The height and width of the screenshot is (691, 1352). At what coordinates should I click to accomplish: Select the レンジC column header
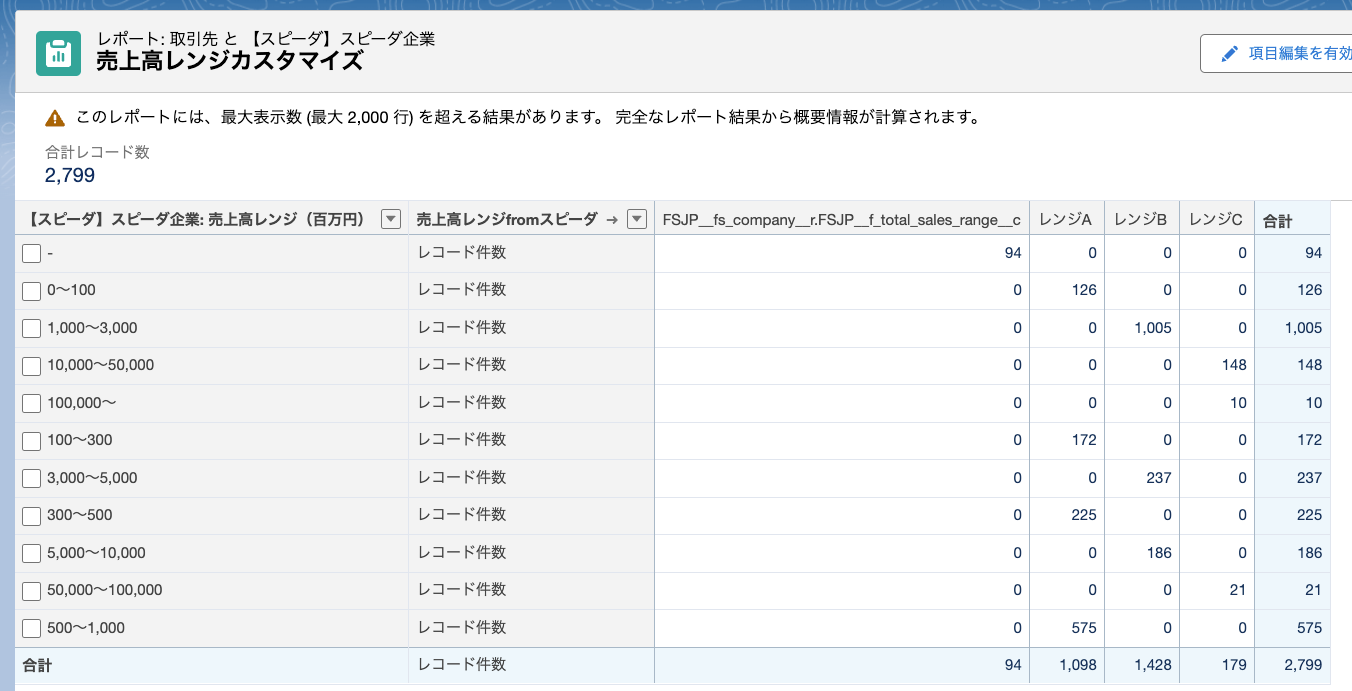click(1215, 220)
